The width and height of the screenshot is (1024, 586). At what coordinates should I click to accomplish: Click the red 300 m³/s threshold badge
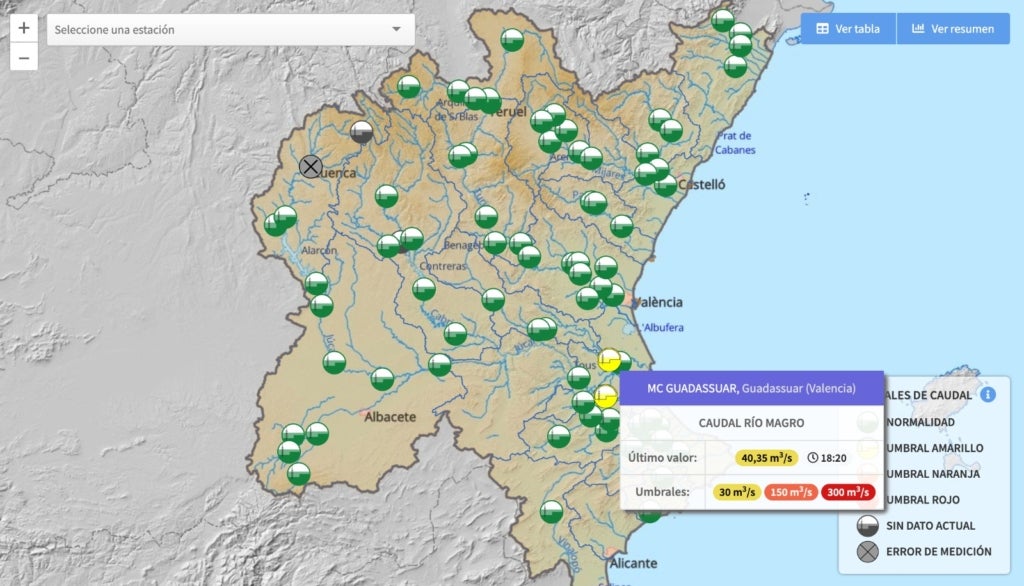click(x=848, y=492)
